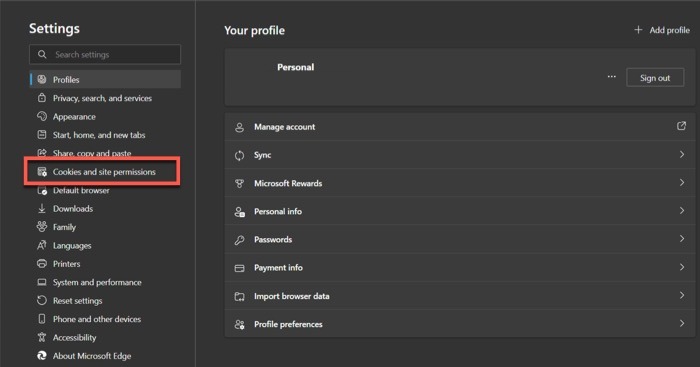This screenshot has width=700, height=367.
Task: Click the Sign out button
Action: pos(655,78)
